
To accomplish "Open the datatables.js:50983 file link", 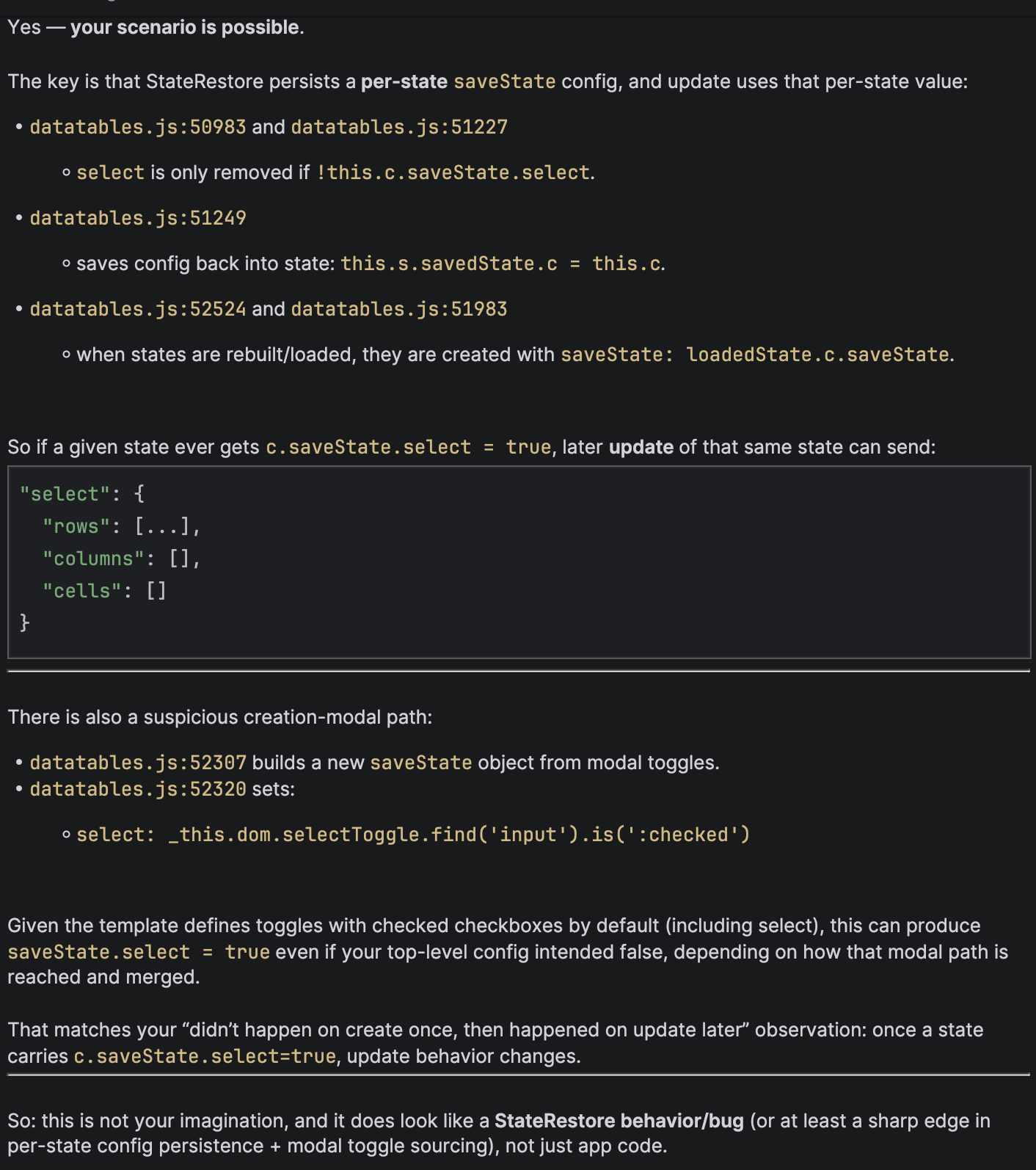I will point(138,127).
